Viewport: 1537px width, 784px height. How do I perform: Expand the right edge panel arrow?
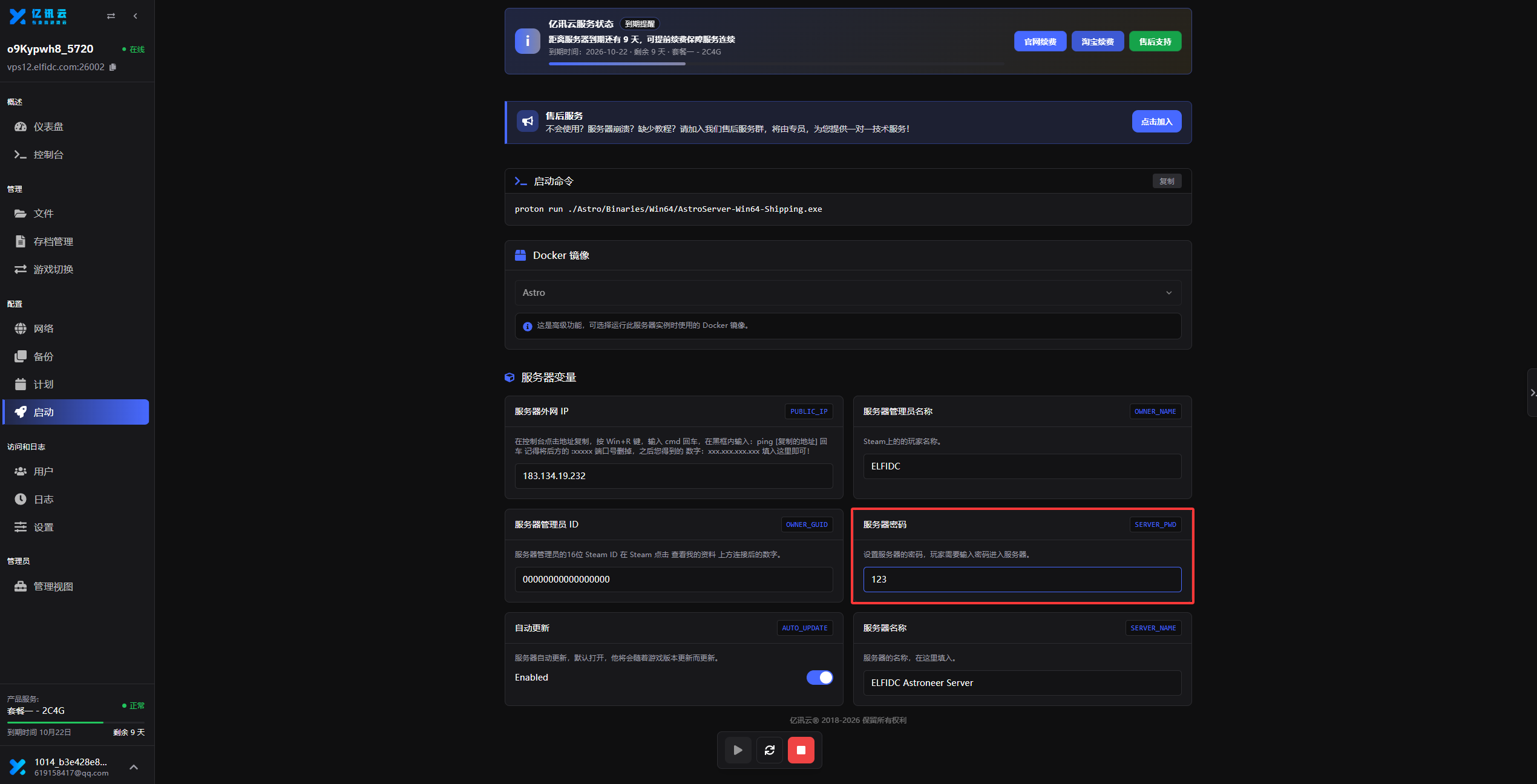pyautogui.click(x=1532, y=393)
